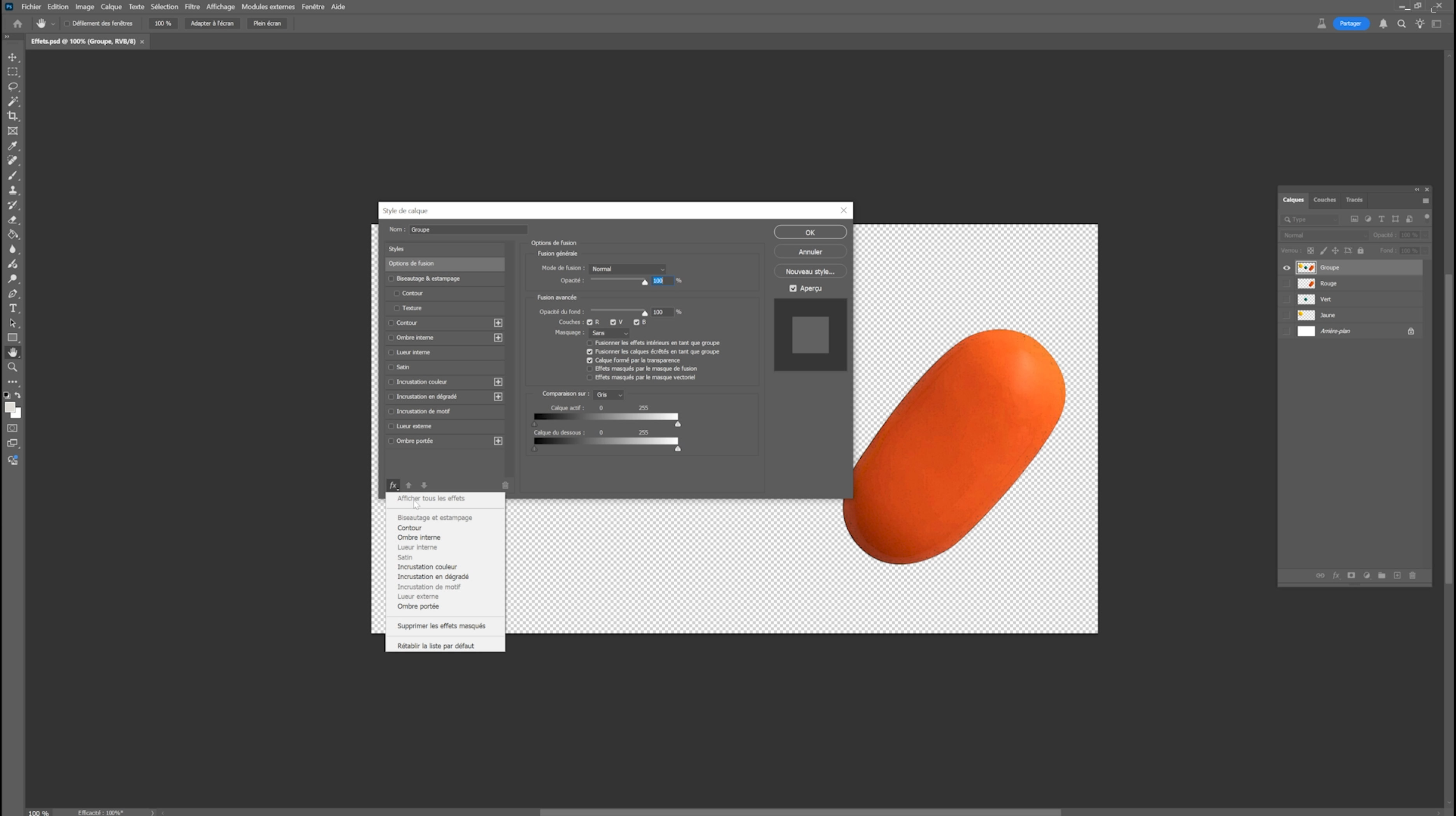Screen dimensions: 1456x816
Task: Click the fx effects icon in dialog
Action: coord(393,485)
